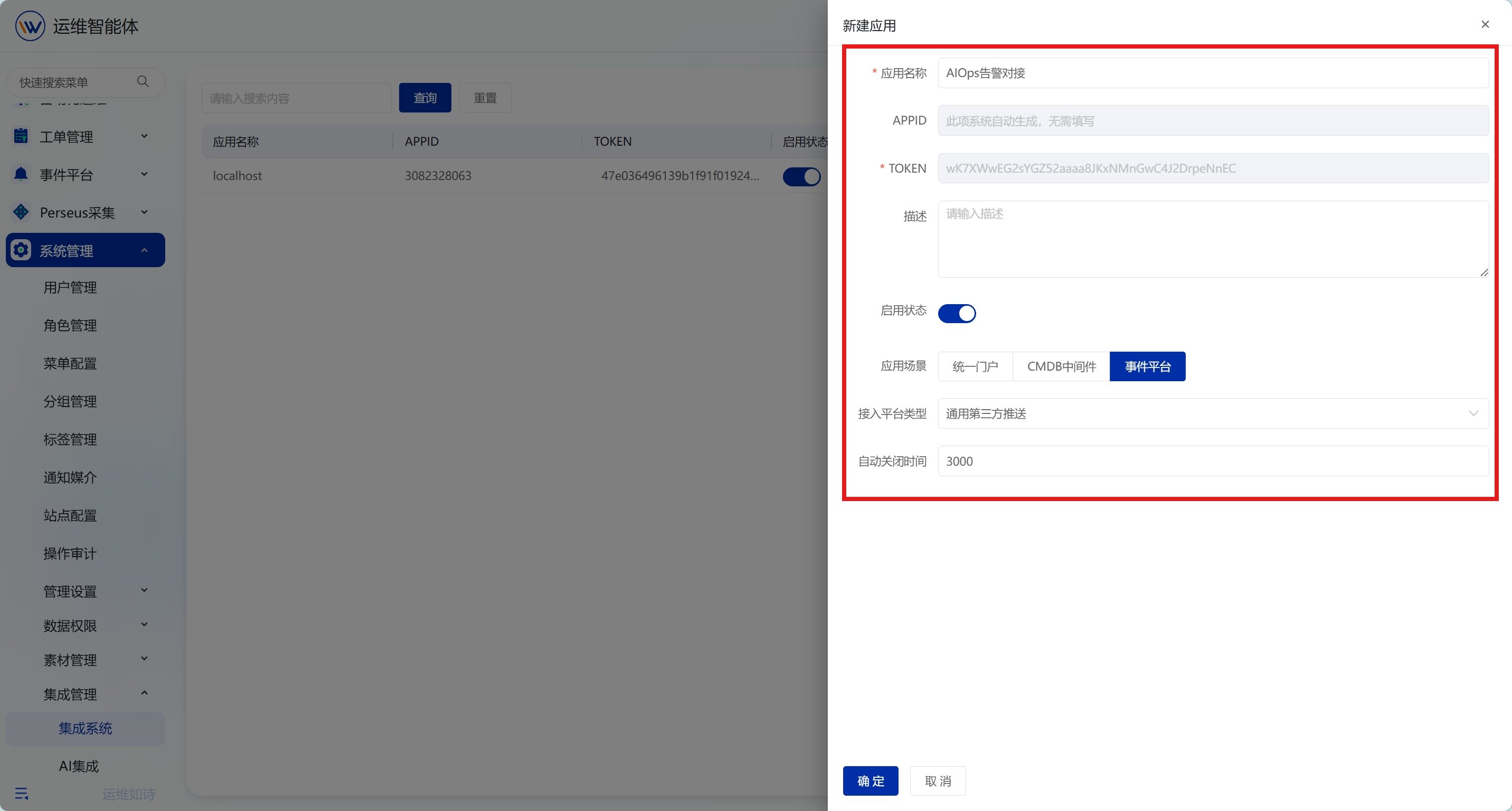
Task: Toggle the 启用状态 switch in the form
Action: tap(957, 313)
